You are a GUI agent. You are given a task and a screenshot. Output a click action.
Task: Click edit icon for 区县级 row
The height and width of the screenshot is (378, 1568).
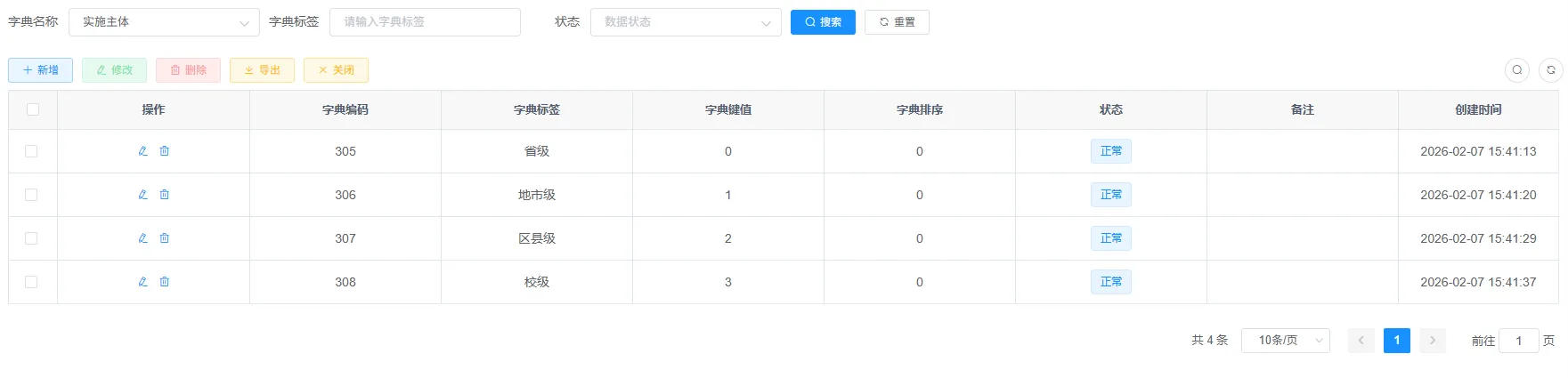click(x=142, y=238)
